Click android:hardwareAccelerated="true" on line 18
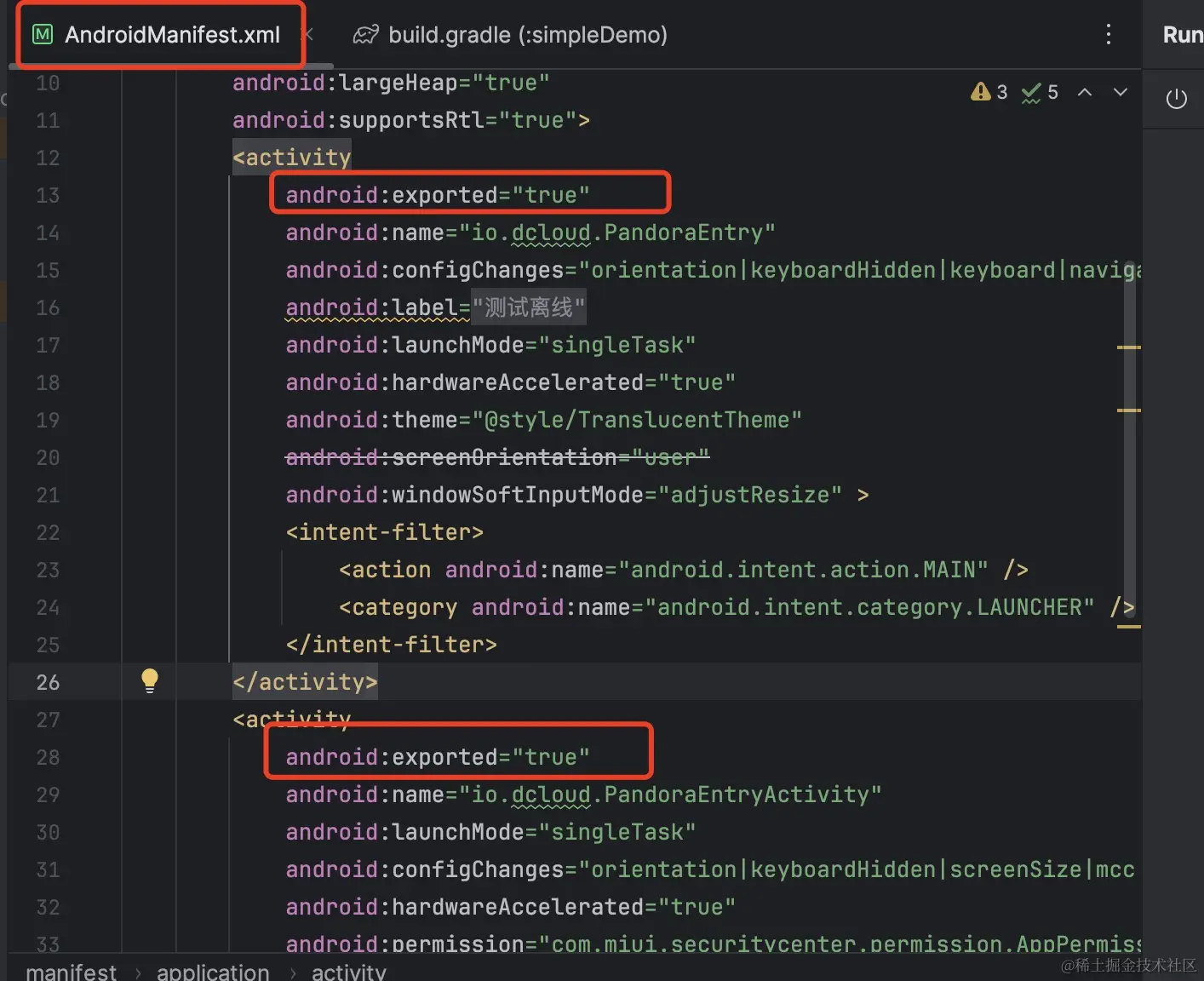This screenshot has width=1204, height=981. tap(510, 382)
